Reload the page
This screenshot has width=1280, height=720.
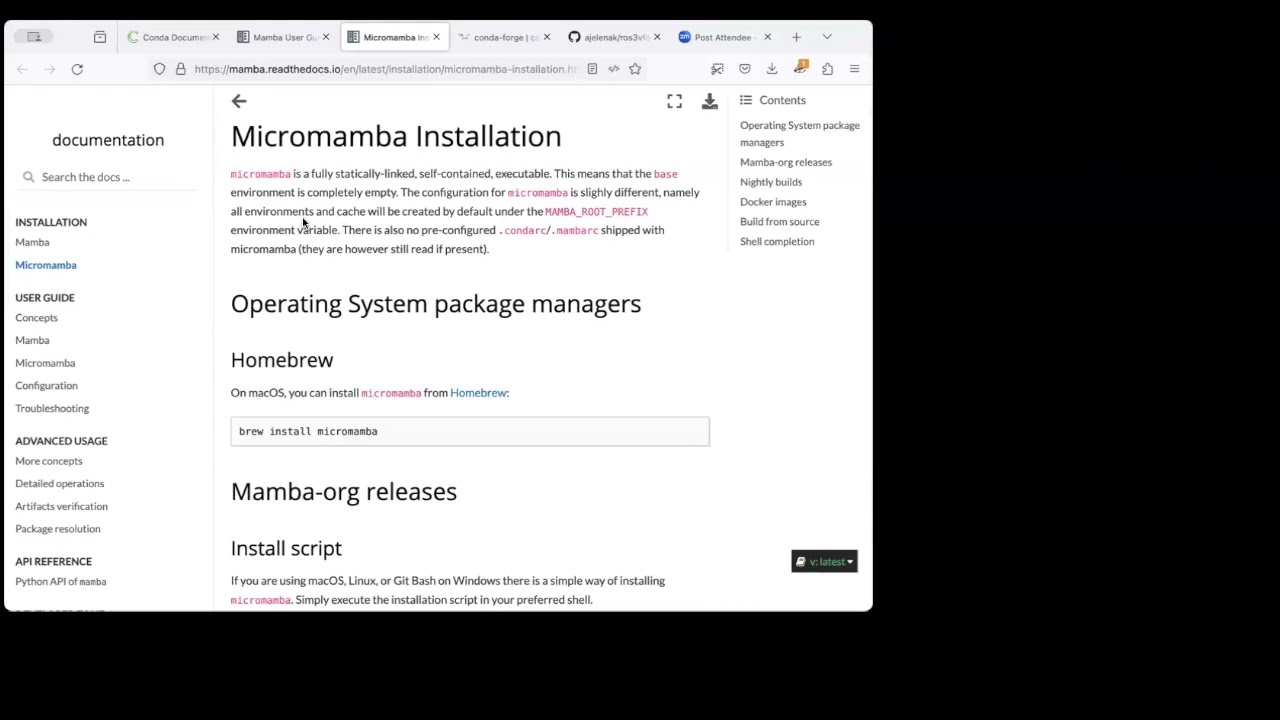pos(77,69)
